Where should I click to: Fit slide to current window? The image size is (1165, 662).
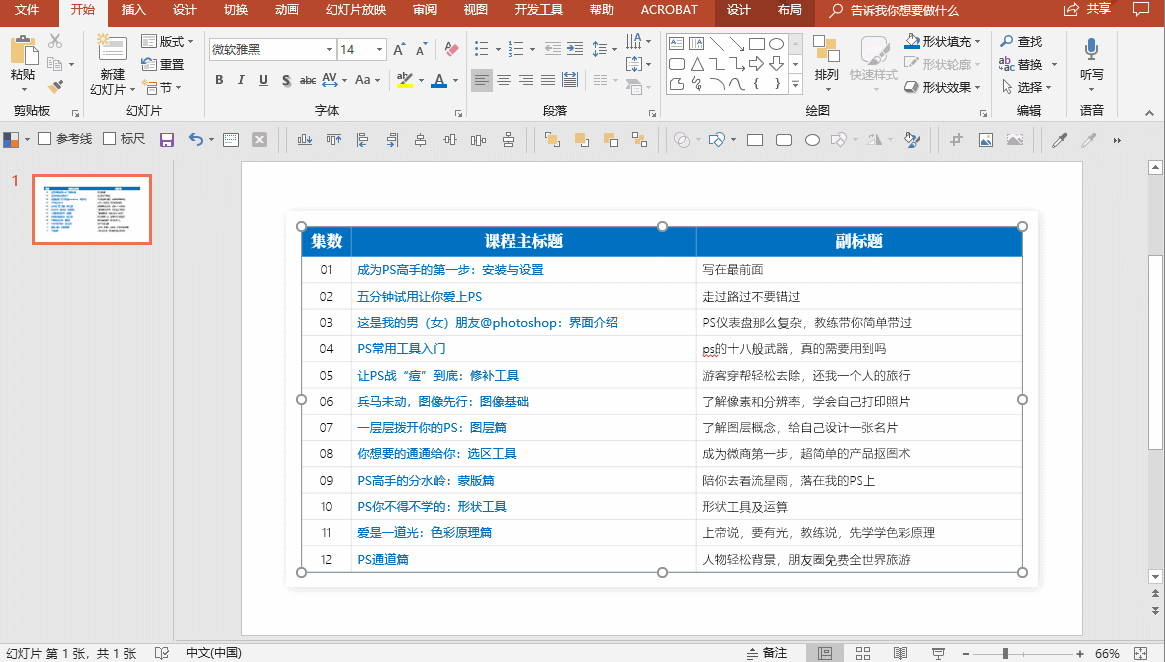[x=1141, y=653]
